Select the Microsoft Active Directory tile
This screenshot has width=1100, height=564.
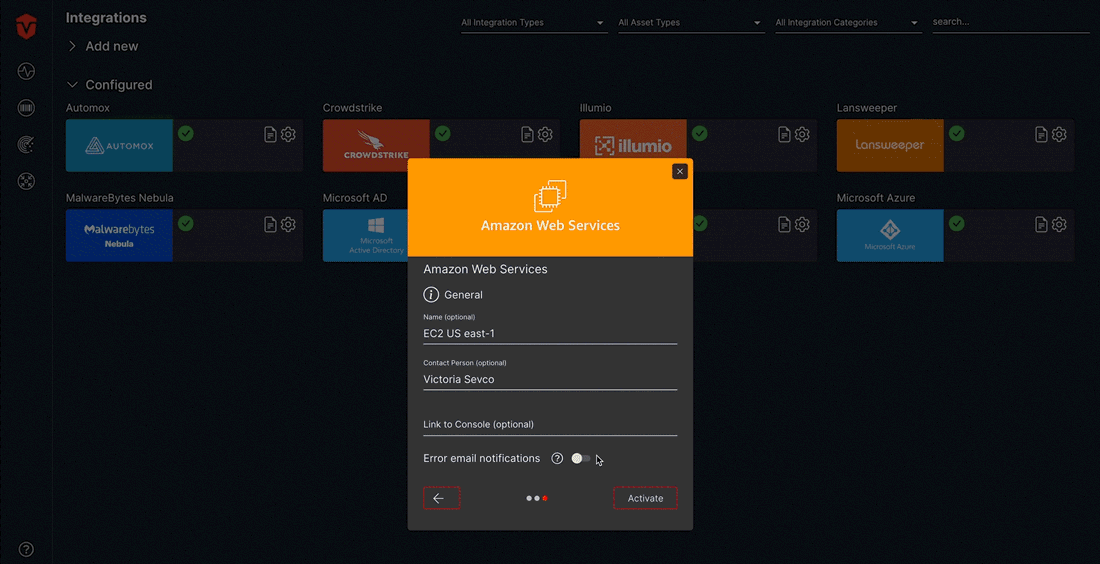point(365,236)
